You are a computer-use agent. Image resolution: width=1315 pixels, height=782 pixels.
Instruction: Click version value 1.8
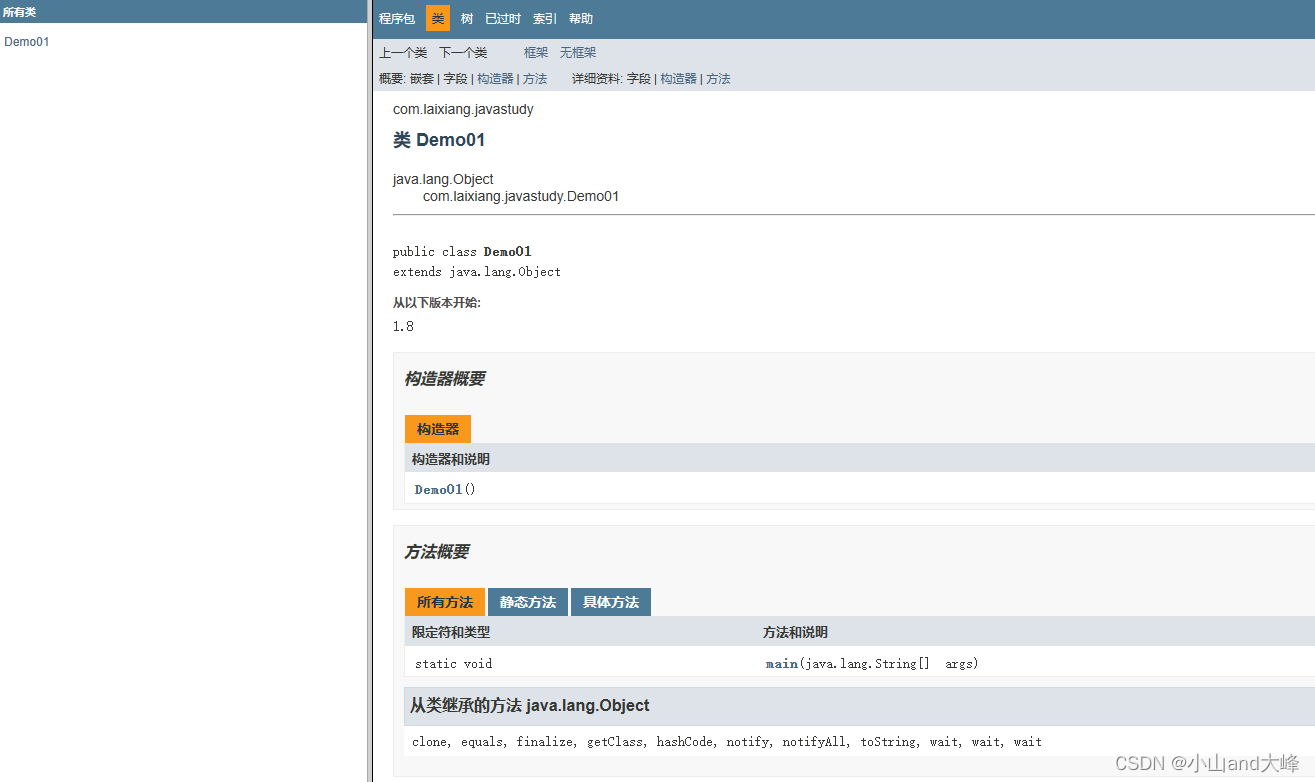click(x=403, y=326)
